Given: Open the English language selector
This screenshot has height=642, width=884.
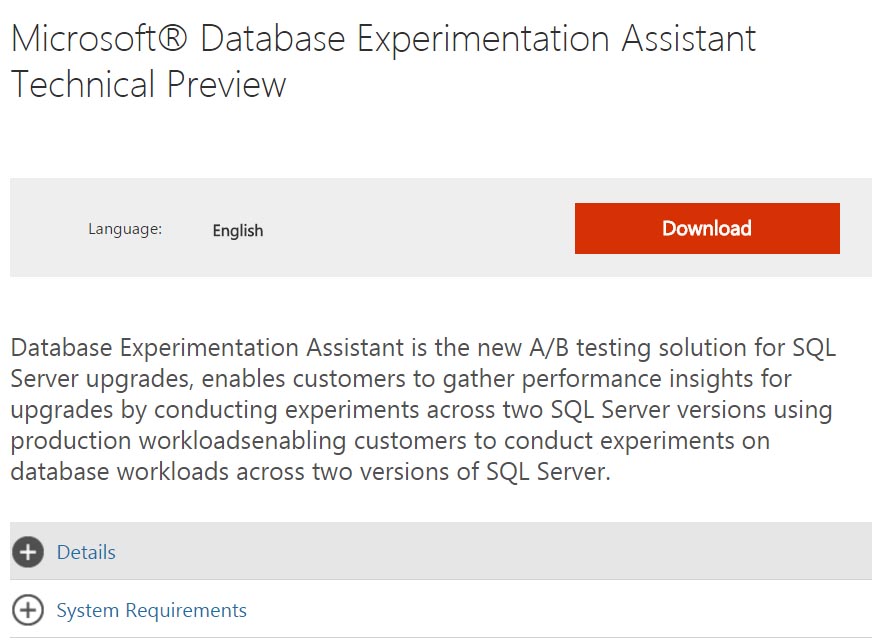Looking at the screenshot, I should [237, 230].
